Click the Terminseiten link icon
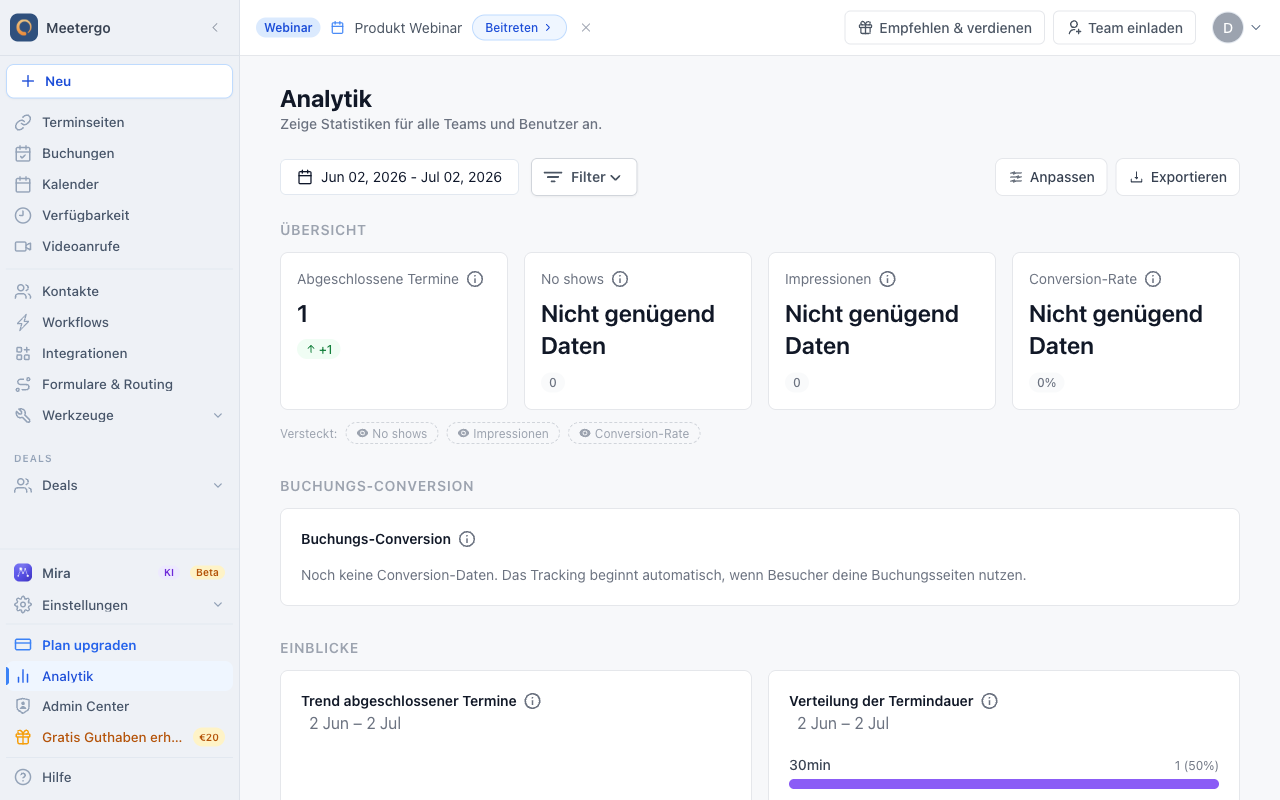 (23, 122)
